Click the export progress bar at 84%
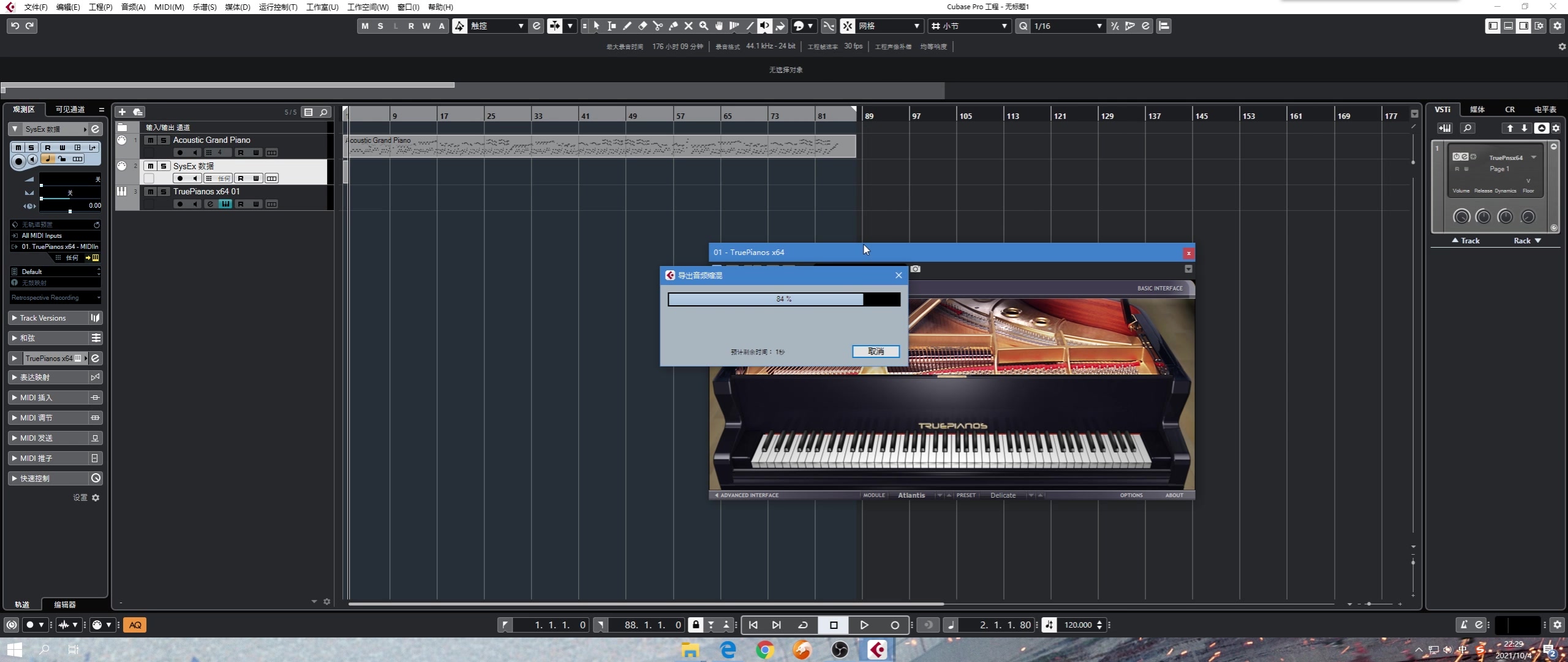 [x=783, y=299]
